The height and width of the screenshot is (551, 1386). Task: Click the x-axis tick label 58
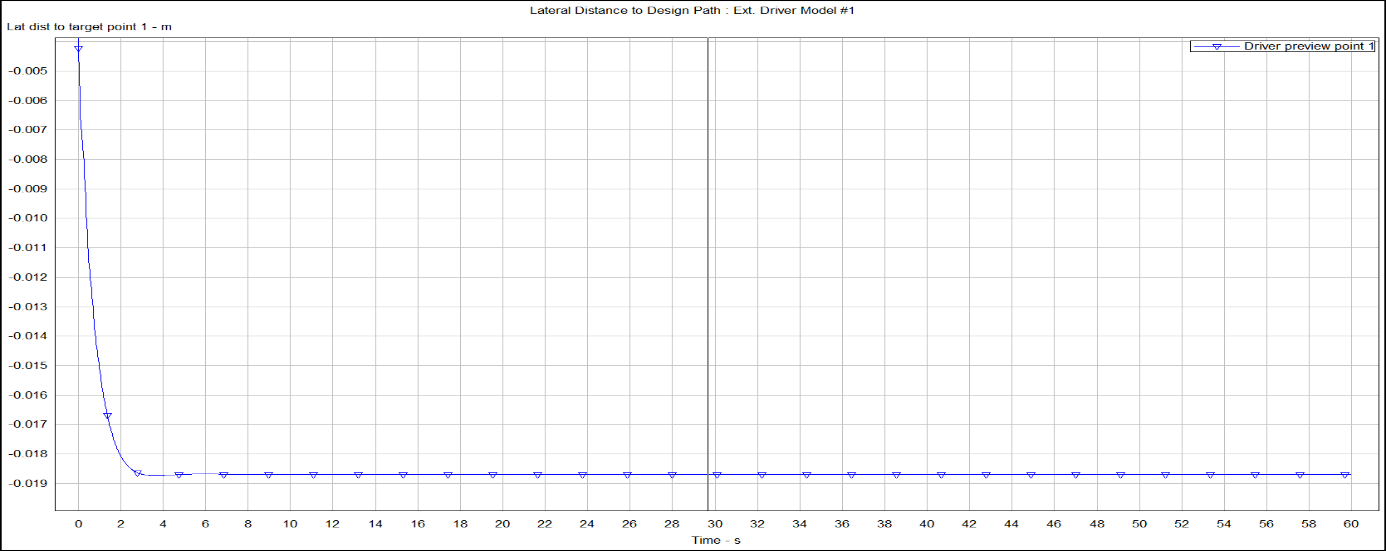tap(1308, 523)
